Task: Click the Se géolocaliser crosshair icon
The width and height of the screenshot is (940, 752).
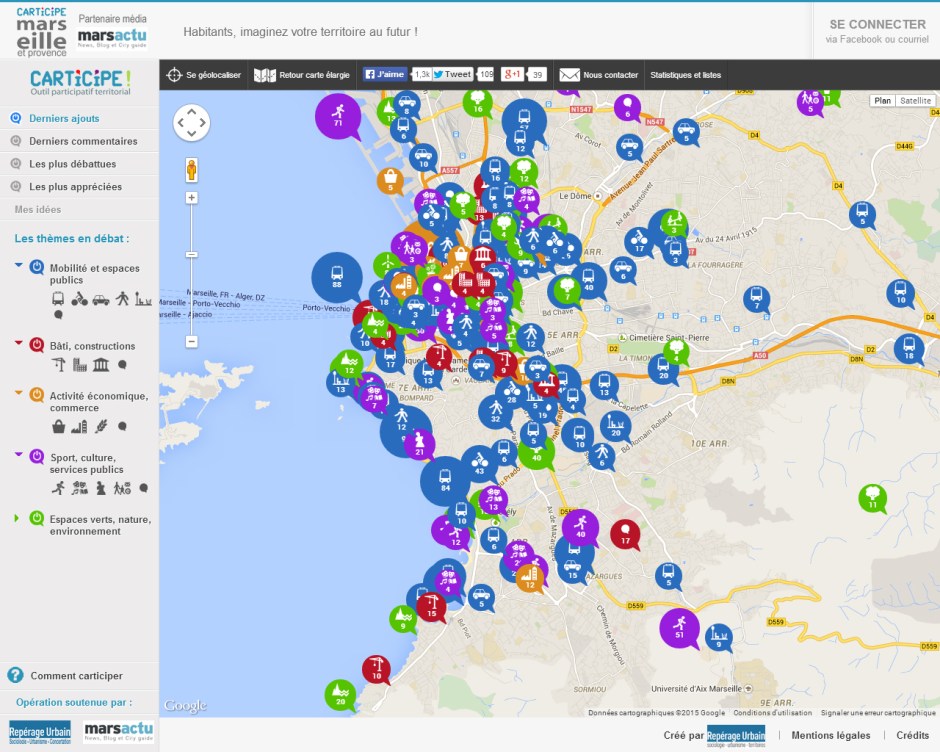Action: pos(174,75)
